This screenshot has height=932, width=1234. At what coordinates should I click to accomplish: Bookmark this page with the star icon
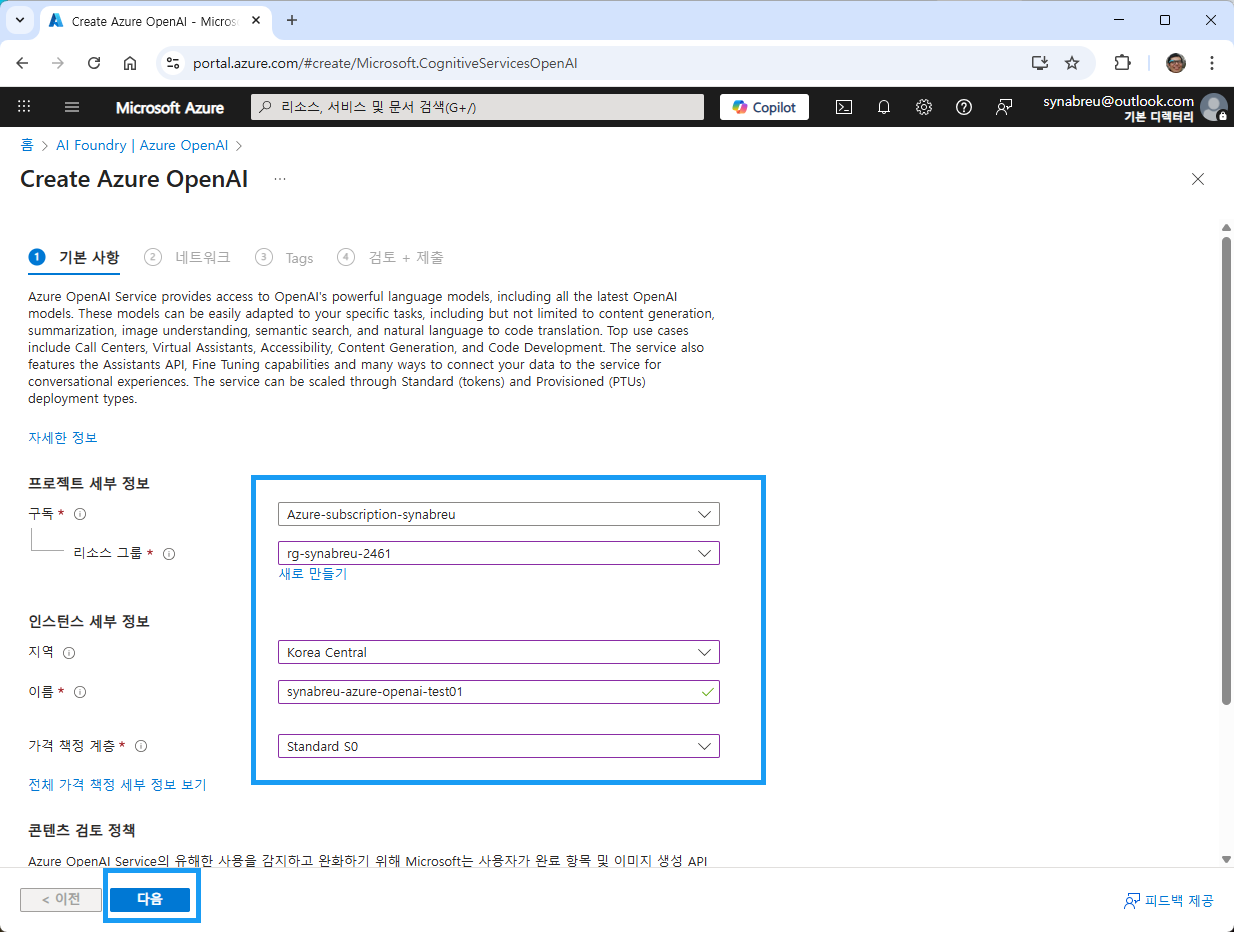[x=1072, y=63]
